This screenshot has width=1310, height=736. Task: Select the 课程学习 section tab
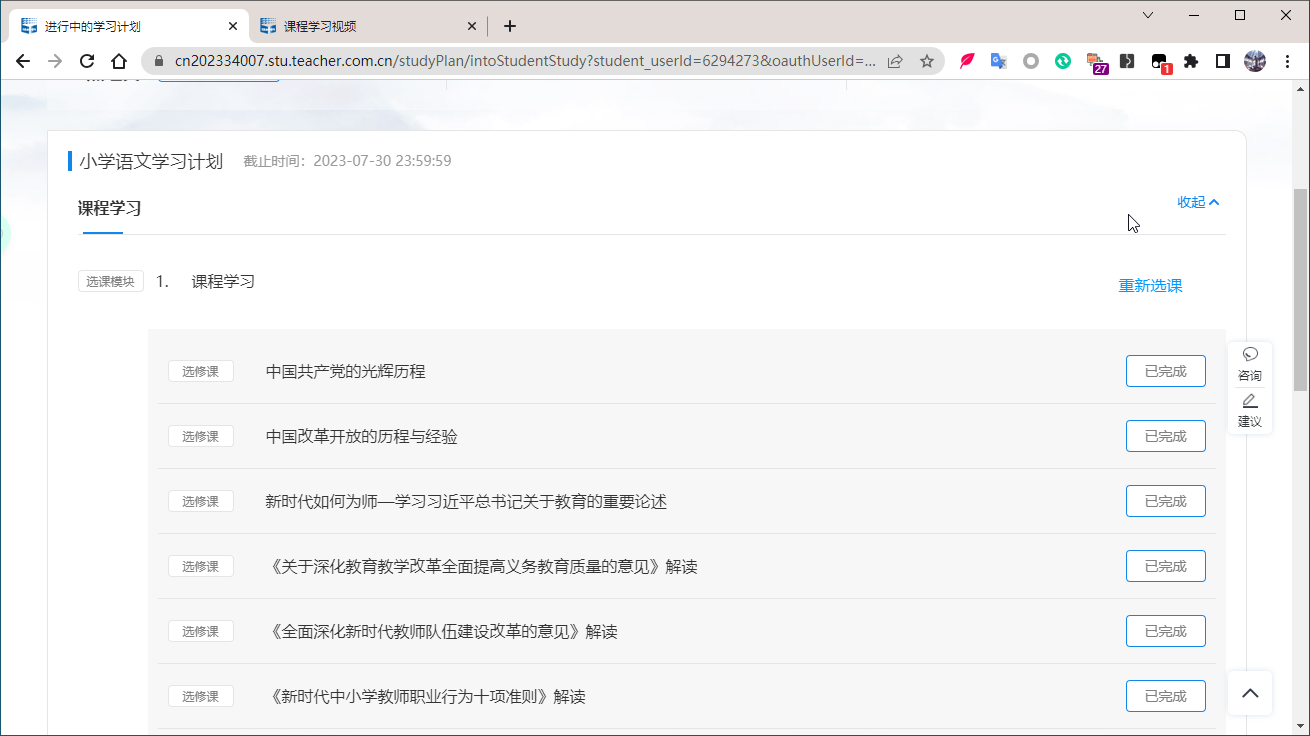pyautogui.click(x=109, y=208)
